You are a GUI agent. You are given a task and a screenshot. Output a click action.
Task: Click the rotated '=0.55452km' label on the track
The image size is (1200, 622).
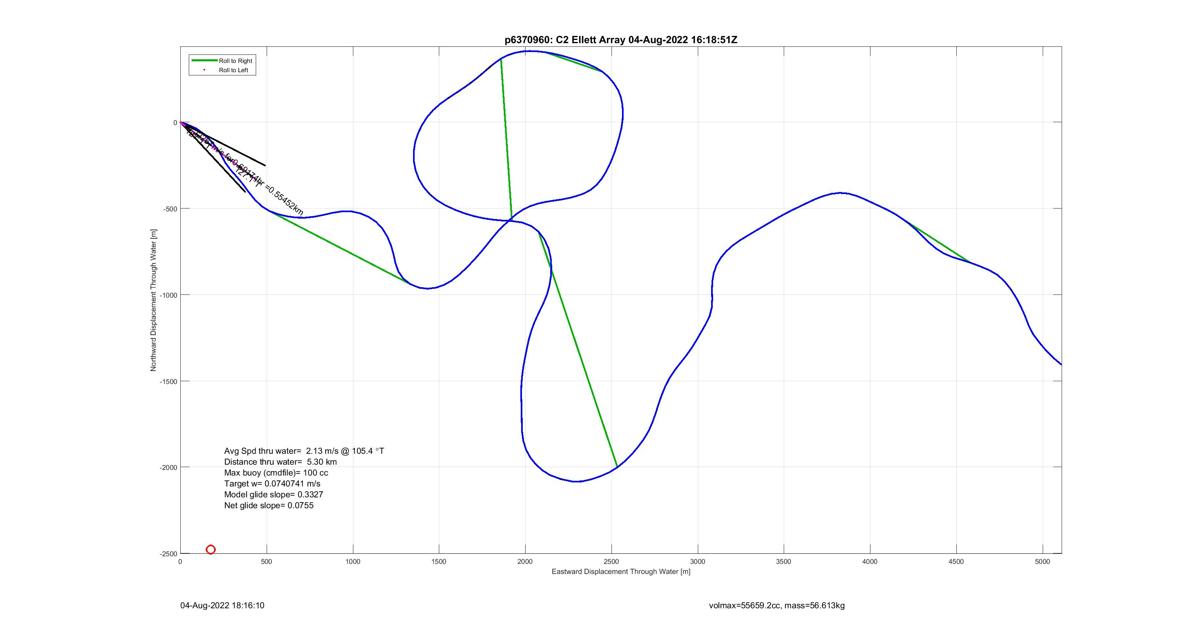point(283,201)
